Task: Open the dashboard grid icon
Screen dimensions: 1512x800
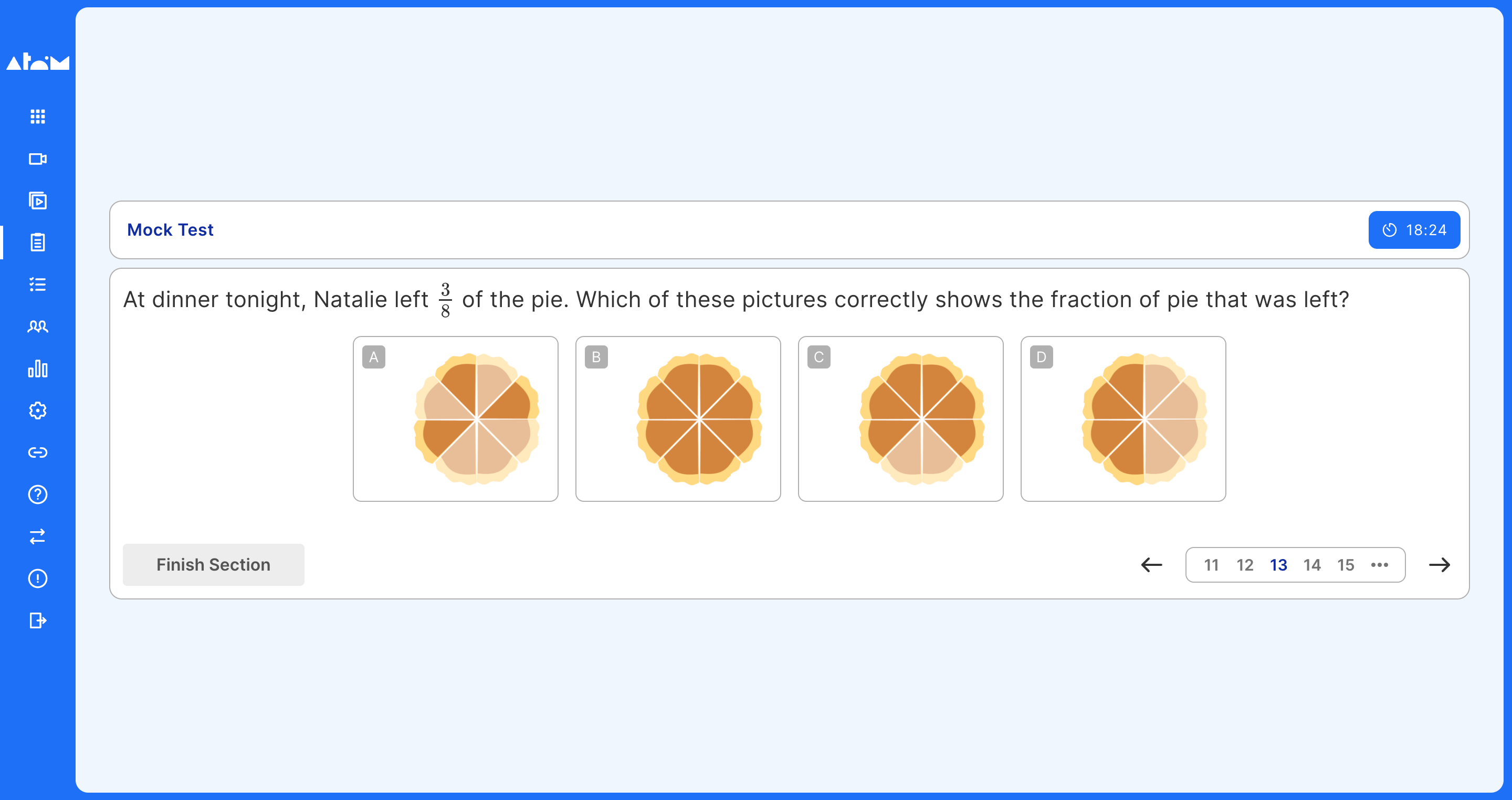Action: 38,116
